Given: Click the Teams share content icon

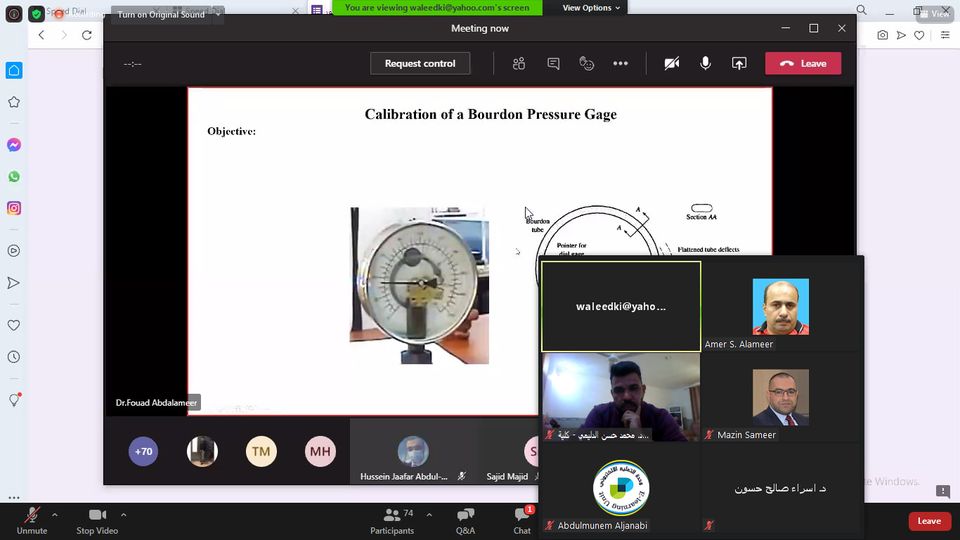Looking at the screenshot, I should (739, 63).
